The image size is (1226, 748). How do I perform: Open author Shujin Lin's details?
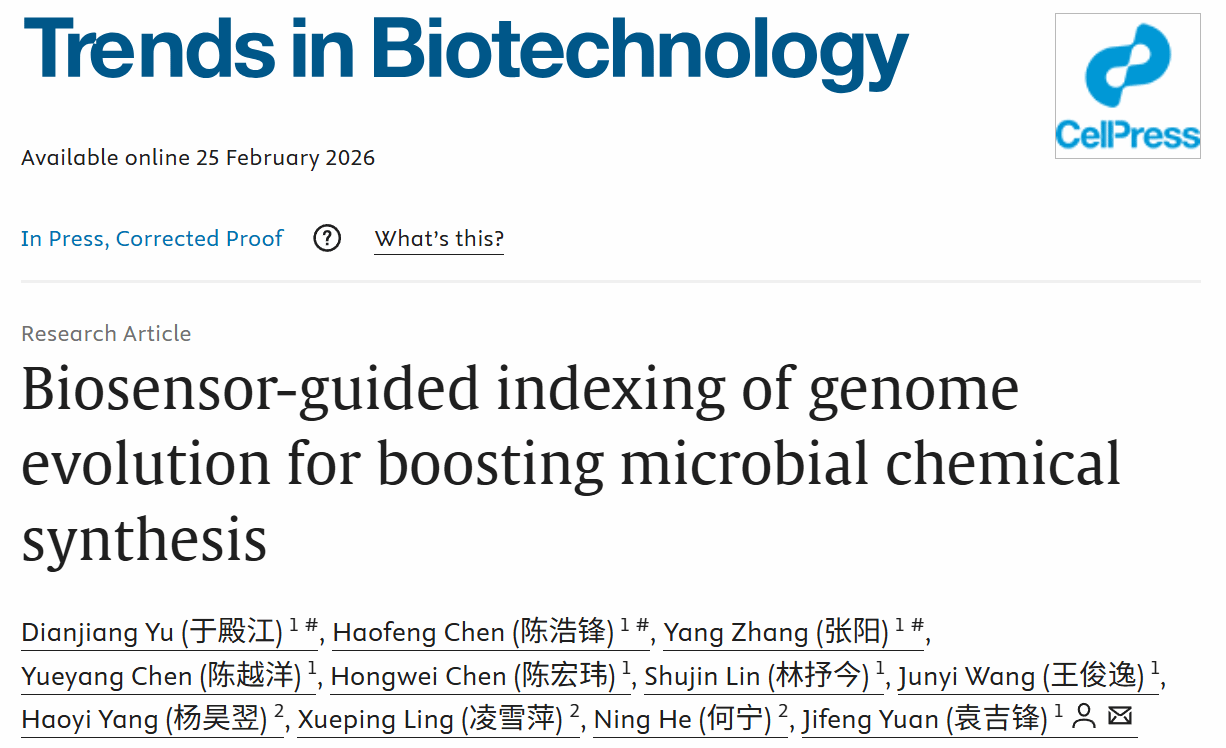[756, 676]
